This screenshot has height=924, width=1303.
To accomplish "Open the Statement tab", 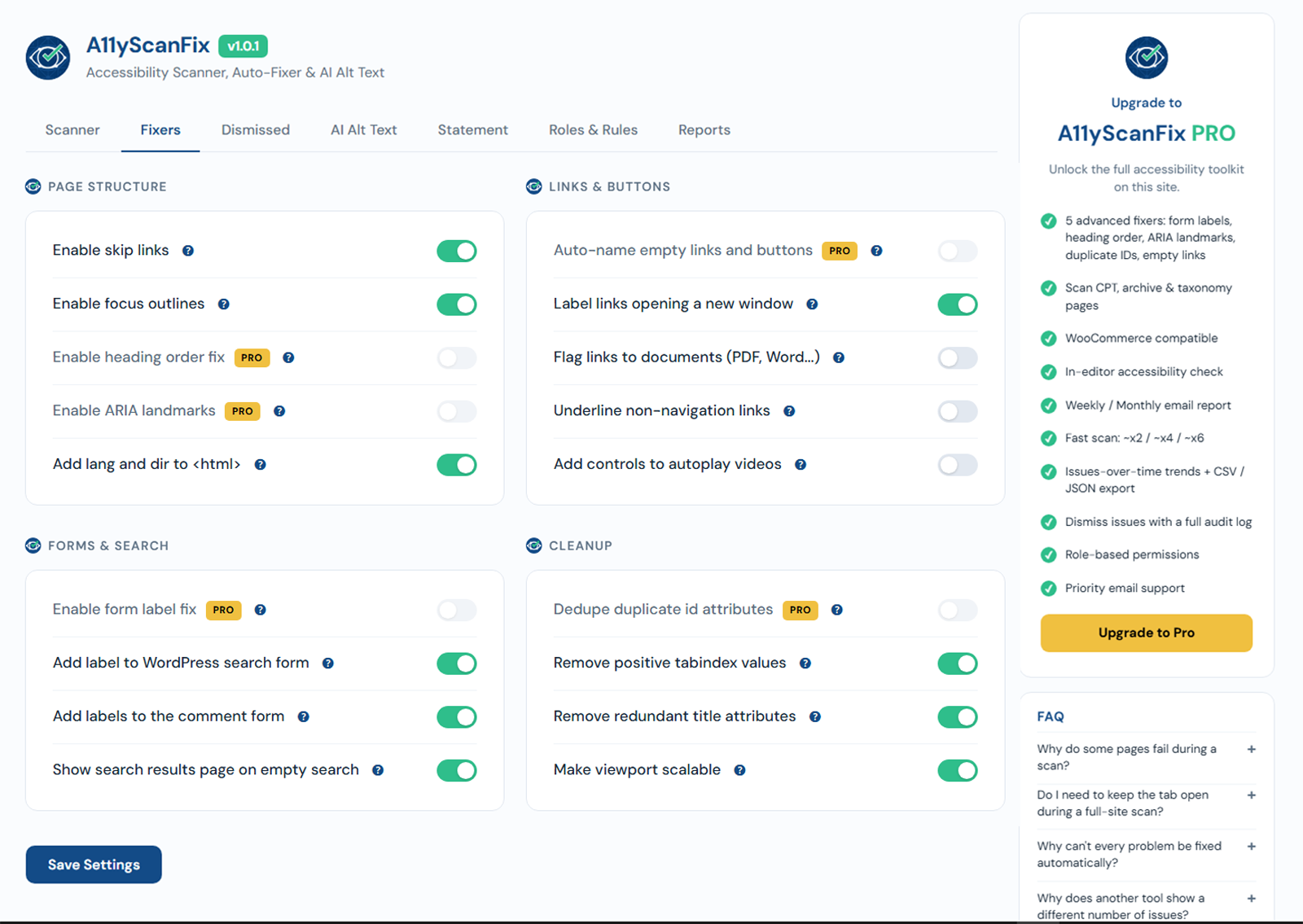I will tap(473, 130).
